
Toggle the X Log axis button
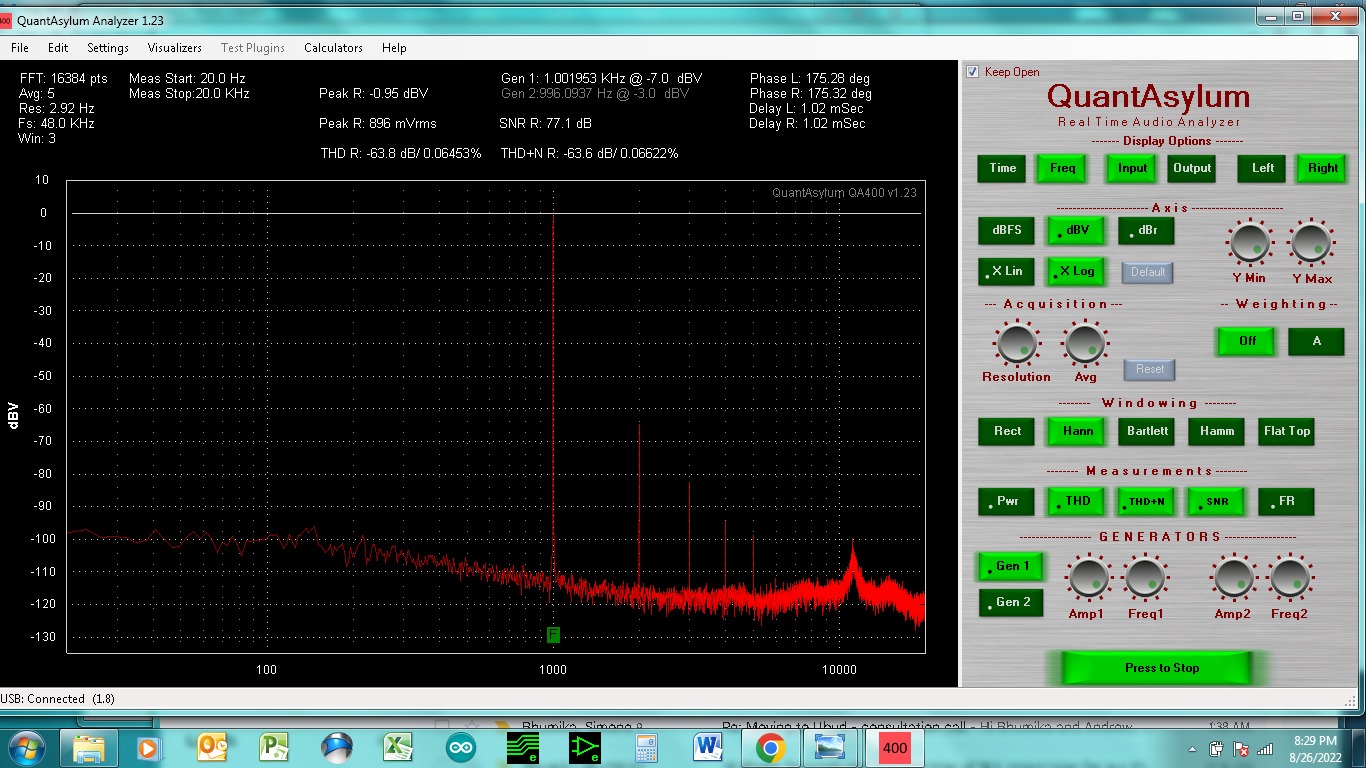1076,271
